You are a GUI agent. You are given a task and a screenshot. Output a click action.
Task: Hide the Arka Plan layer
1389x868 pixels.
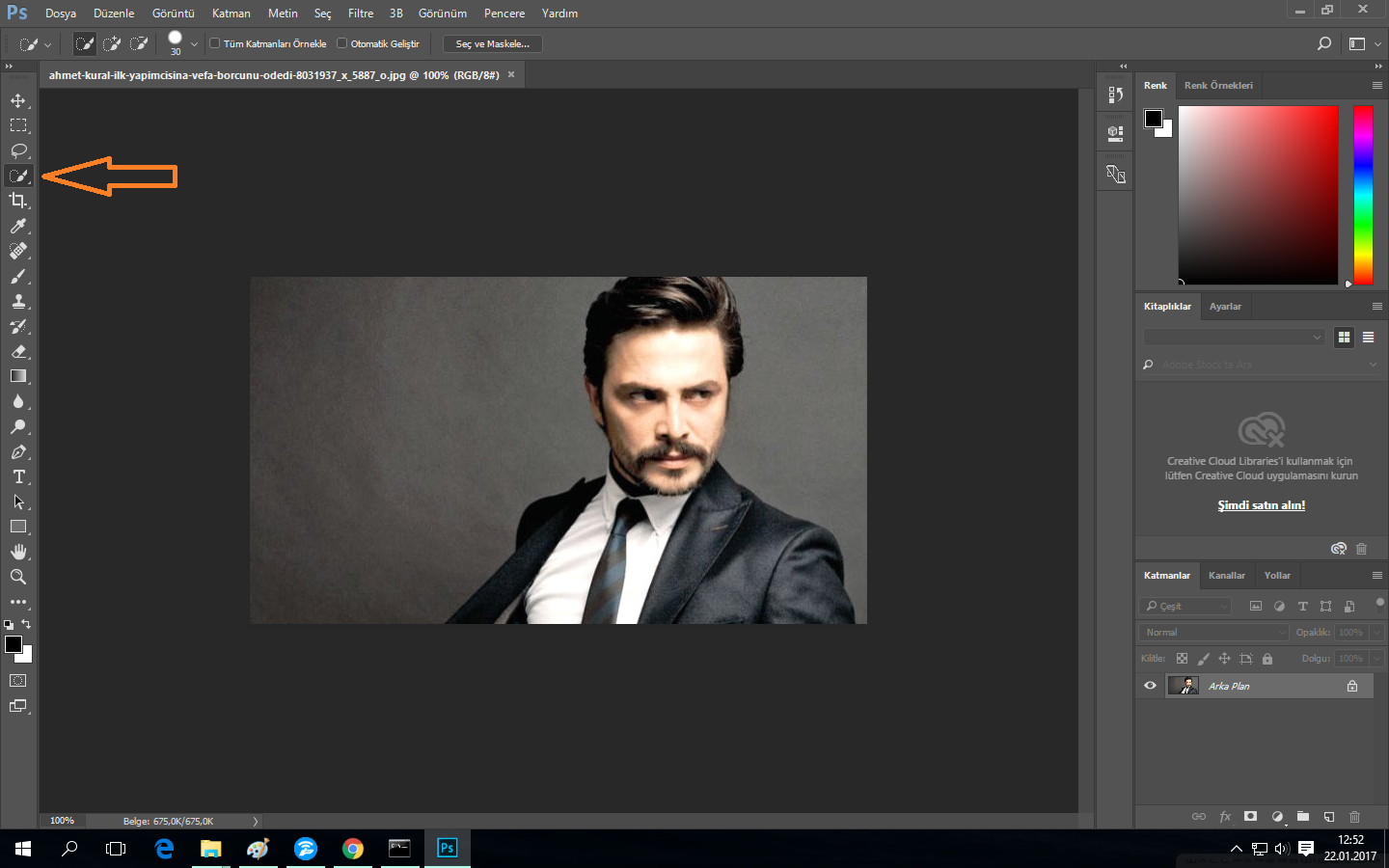[x=1150, y=686]
